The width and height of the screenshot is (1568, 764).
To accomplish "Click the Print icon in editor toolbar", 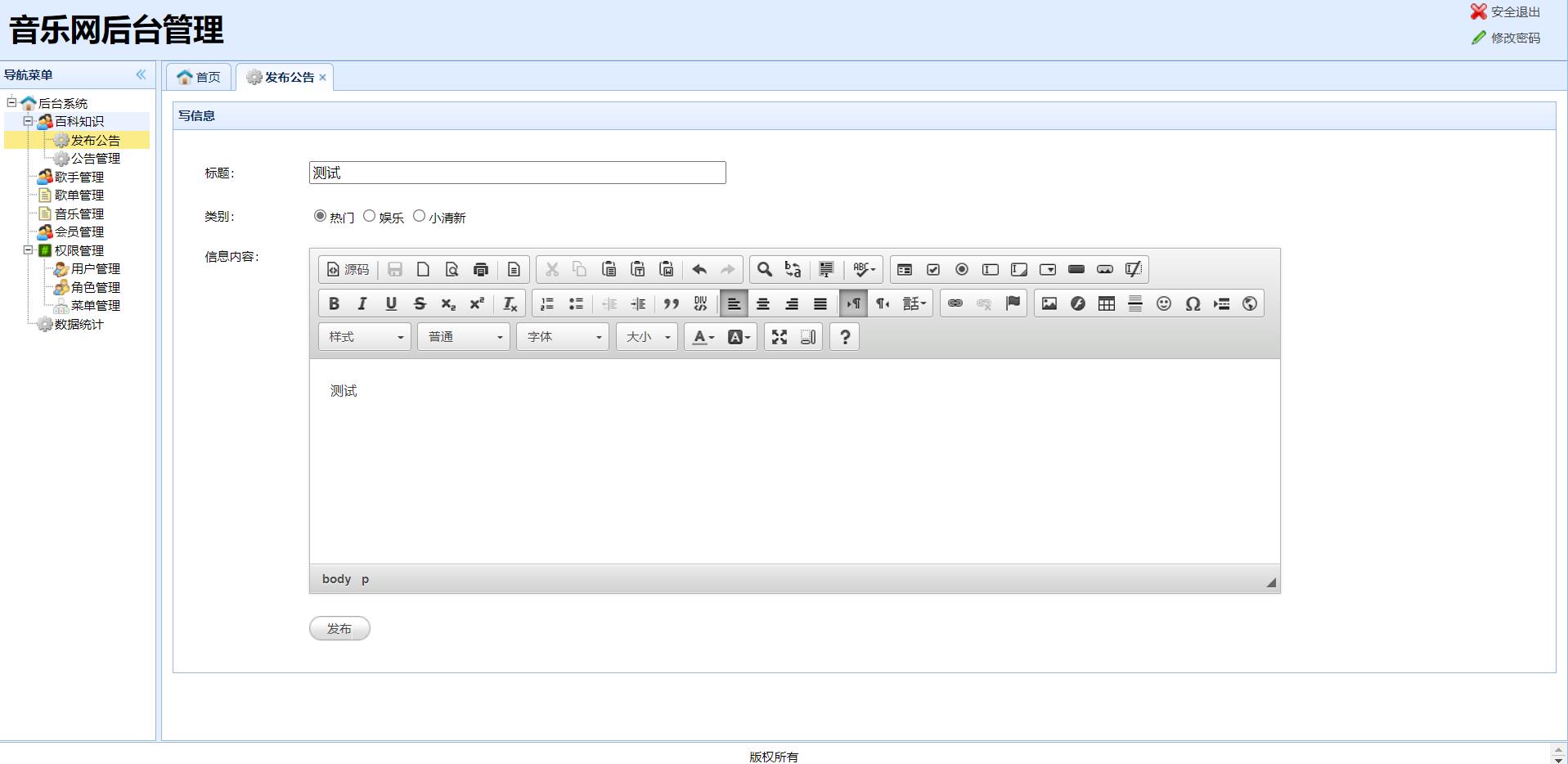I will (x=480, y=269).
